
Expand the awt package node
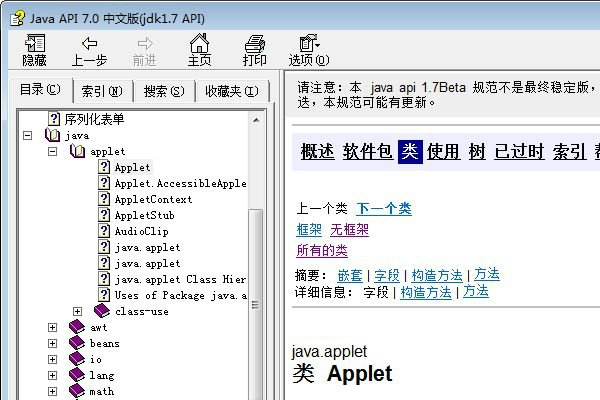point(52,328)
